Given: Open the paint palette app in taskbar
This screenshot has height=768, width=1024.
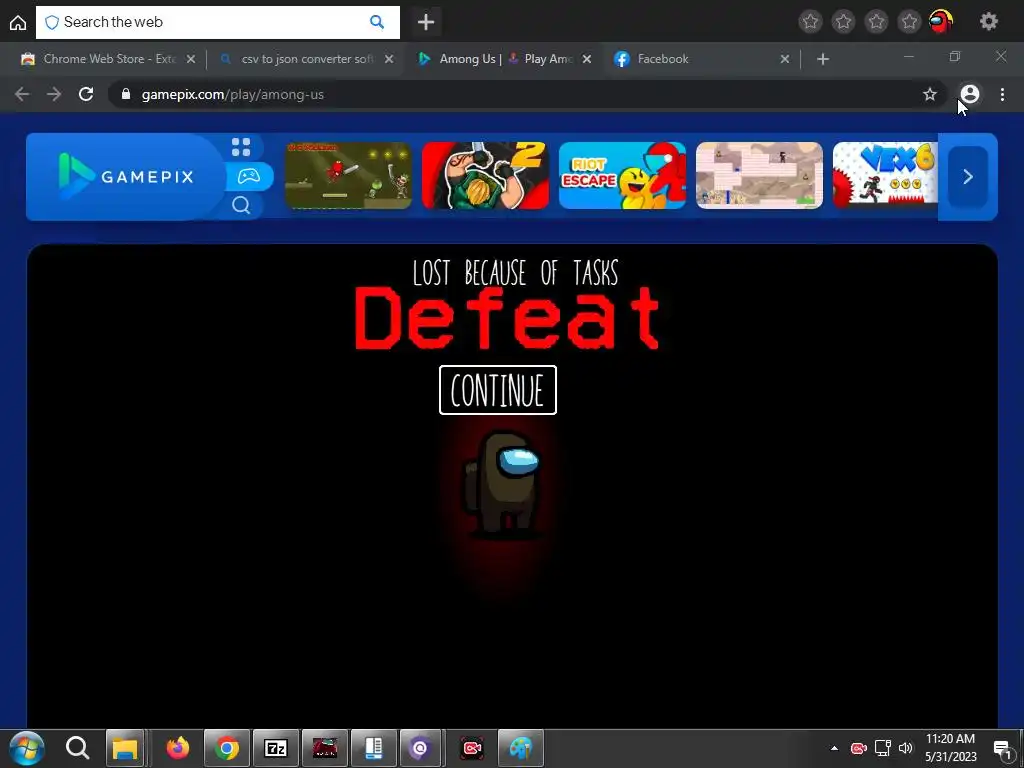Looking at the screenshot, I should 520,748.
